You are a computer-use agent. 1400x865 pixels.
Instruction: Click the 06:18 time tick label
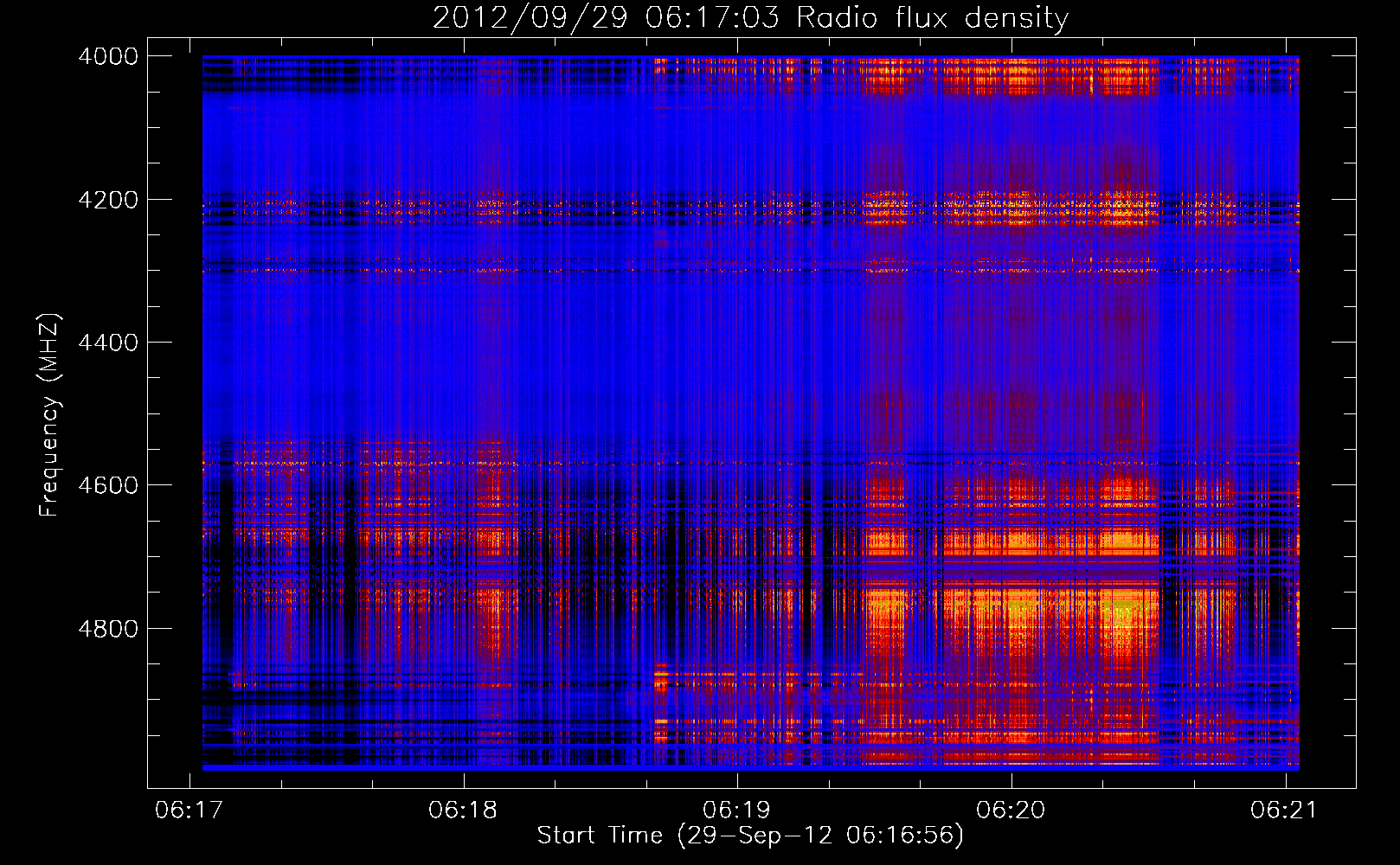tap(463, 811)
